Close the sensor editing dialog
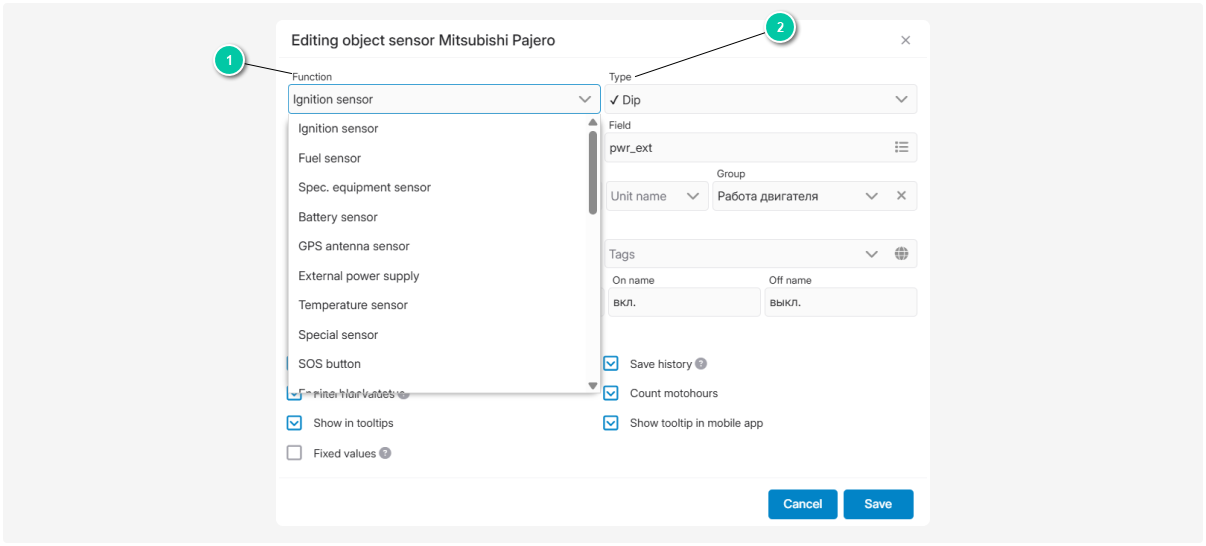This screenshot has height=546, width=1206. [x=905, y=41]
